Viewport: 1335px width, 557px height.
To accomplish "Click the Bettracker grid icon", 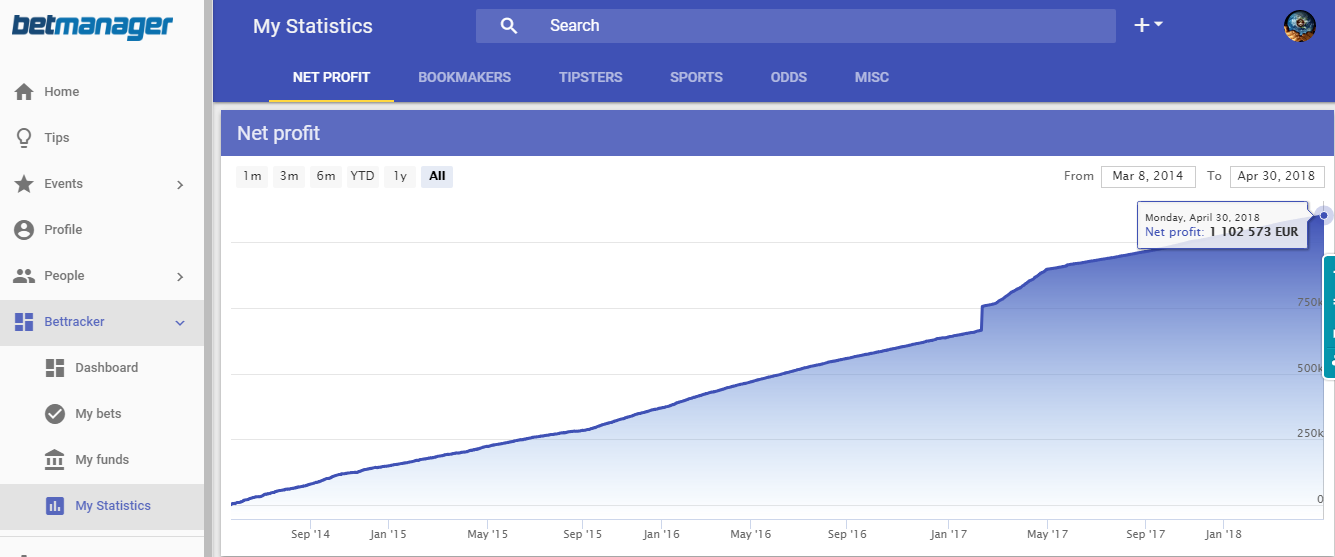I will pyautogui.click(x=24, y=321).
